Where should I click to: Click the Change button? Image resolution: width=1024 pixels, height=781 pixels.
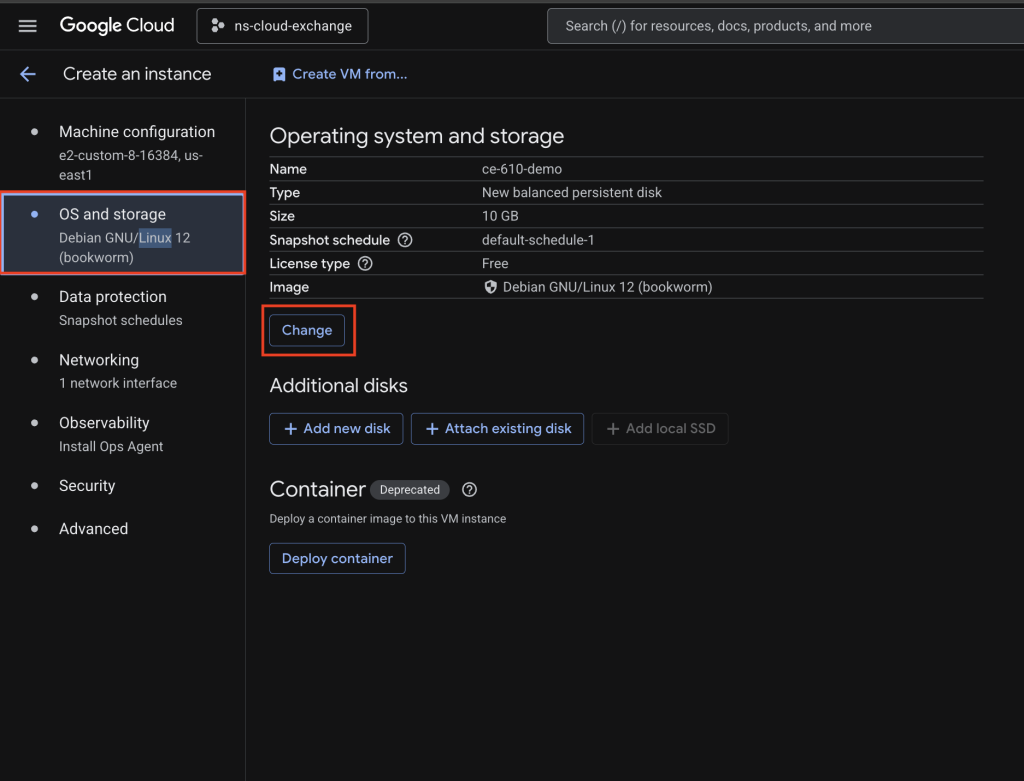pos(307,330)
